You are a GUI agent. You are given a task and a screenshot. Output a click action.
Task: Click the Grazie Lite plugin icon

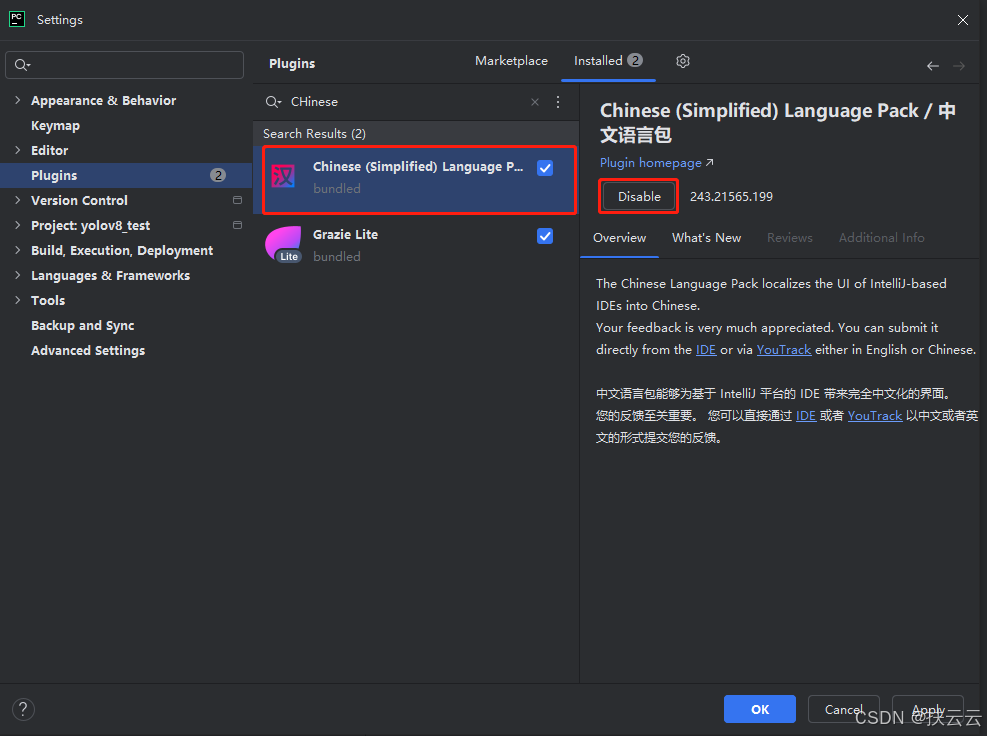283,244
